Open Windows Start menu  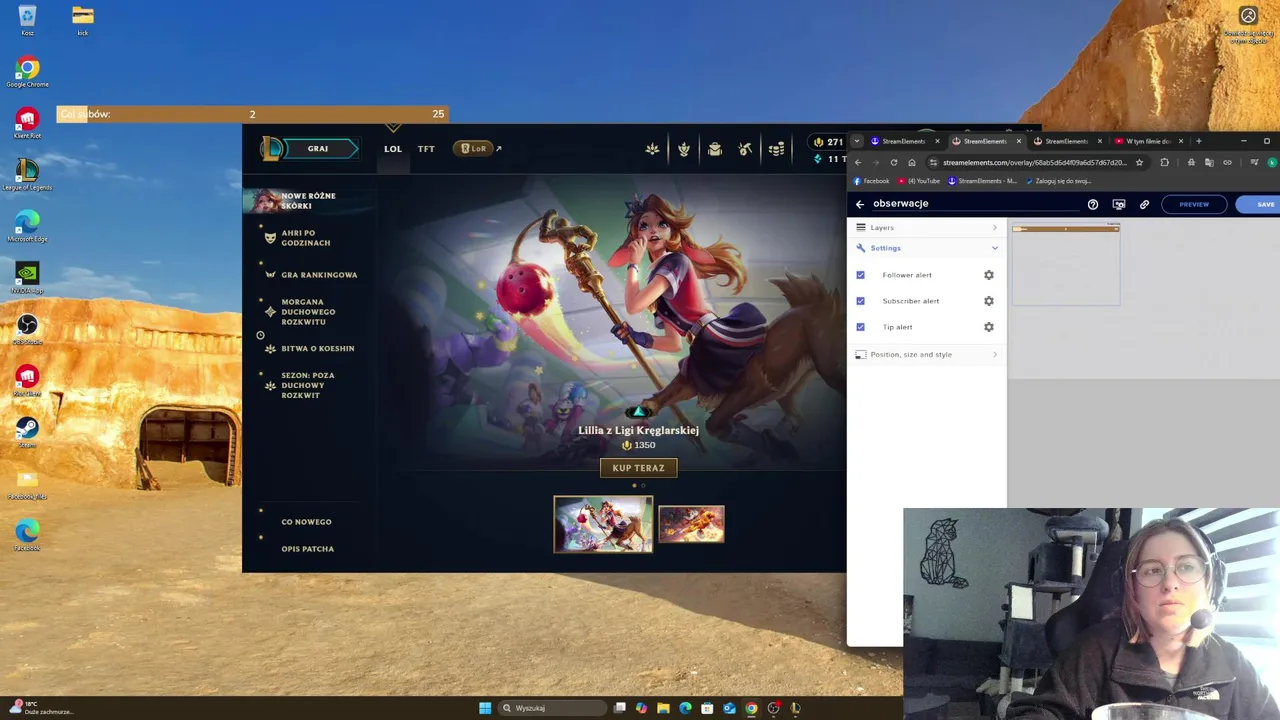pyautogui.click(x=485, y=708)
